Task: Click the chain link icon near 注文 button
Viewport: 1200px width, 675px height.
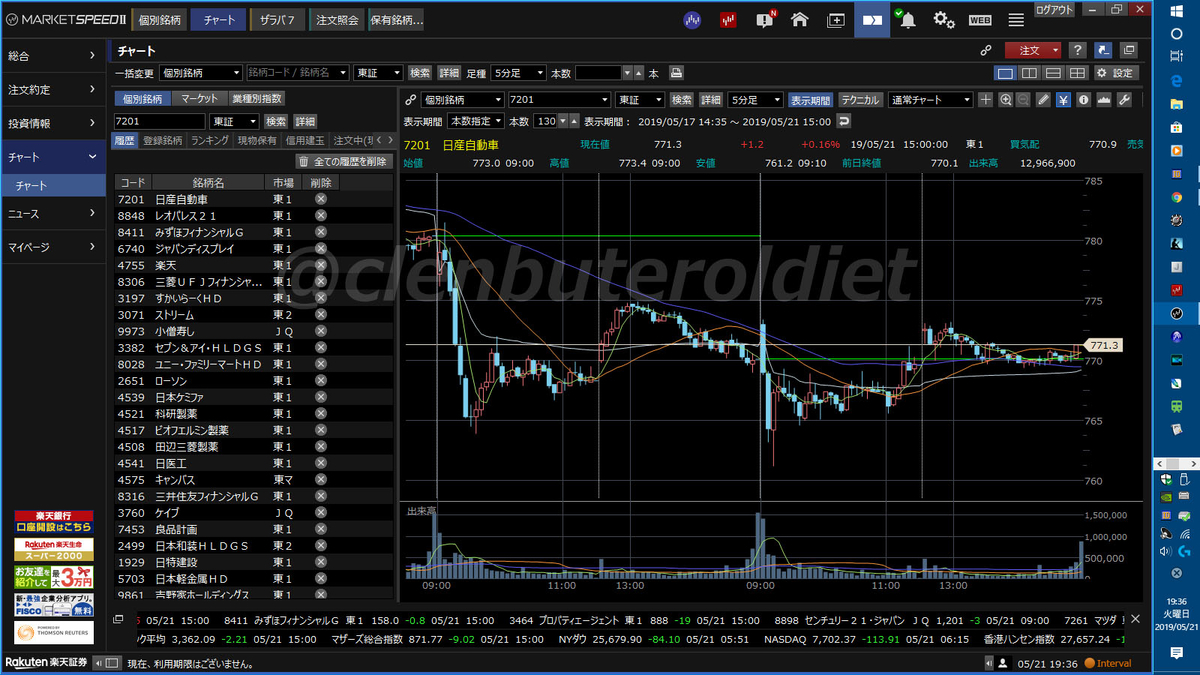Action: coord(985,50)
